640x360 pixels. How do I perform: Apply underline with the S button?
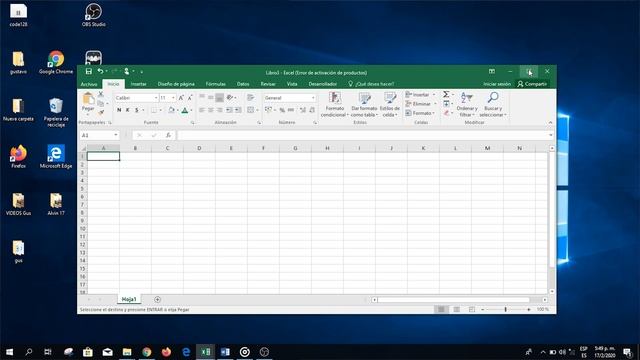(x=137, y=110)
